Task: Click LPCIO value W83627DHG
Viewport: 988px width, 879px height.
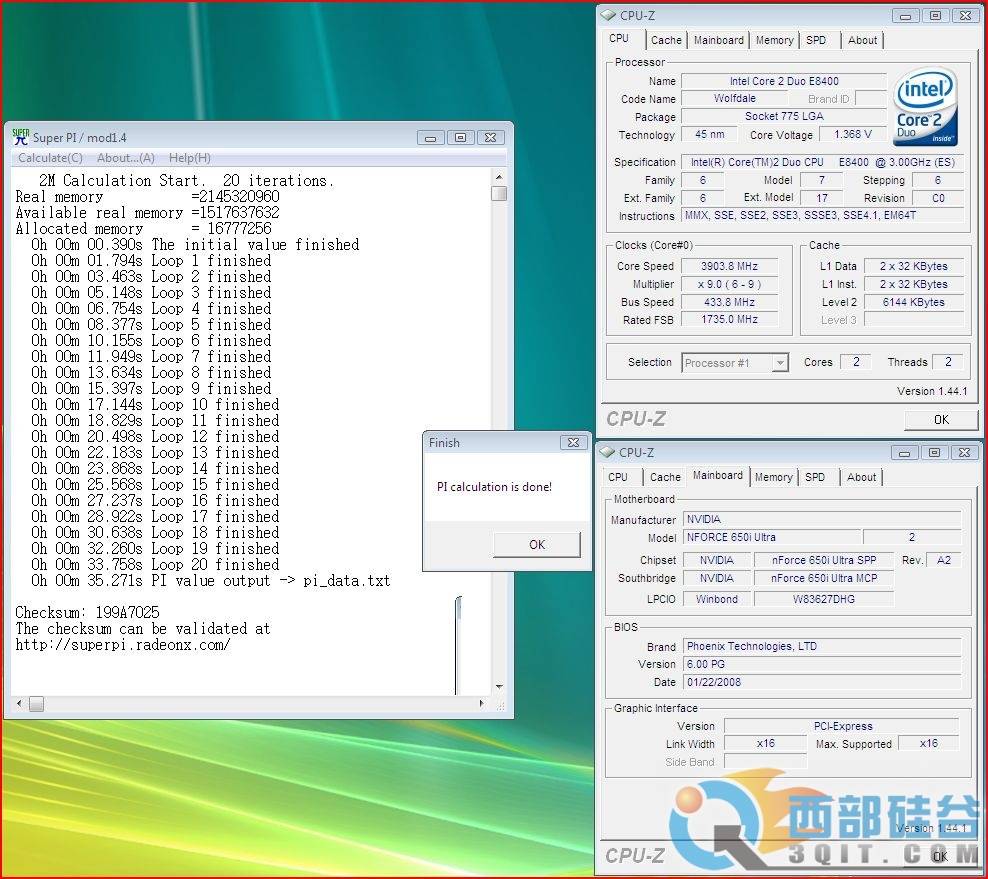Action: (x=824, y=599)
